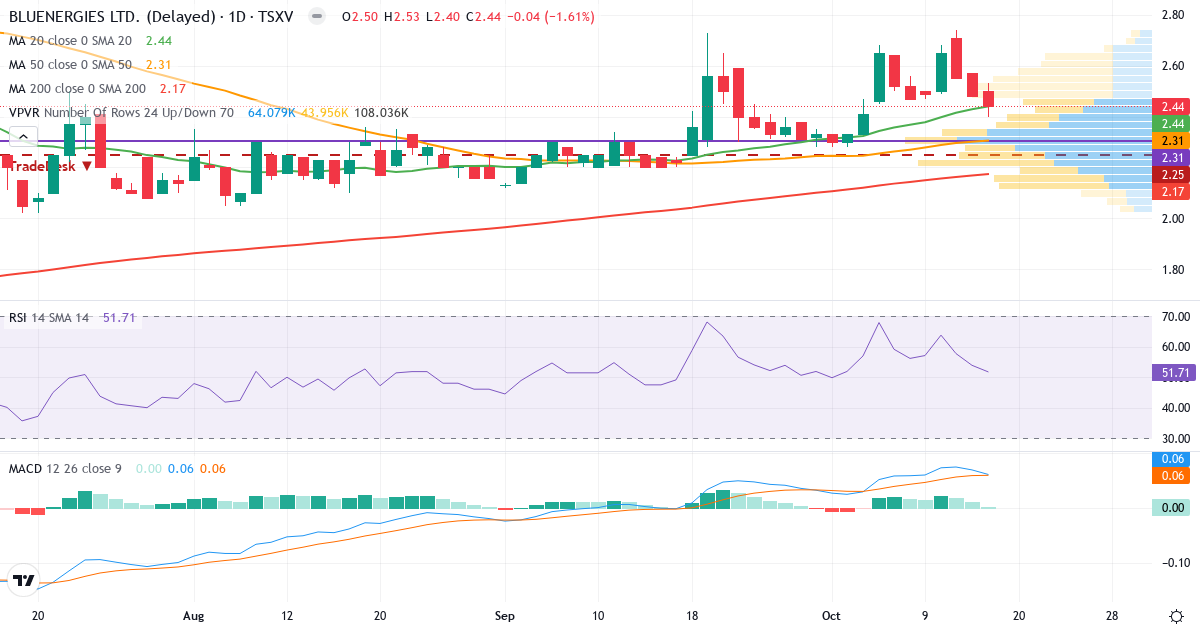Click the orange 2.31 price axis label

click(x=1173, y=141)
